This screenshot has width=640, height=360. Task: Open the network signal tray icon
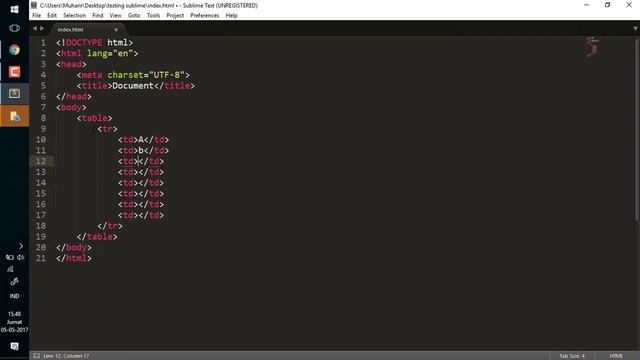tap(10, 269)
